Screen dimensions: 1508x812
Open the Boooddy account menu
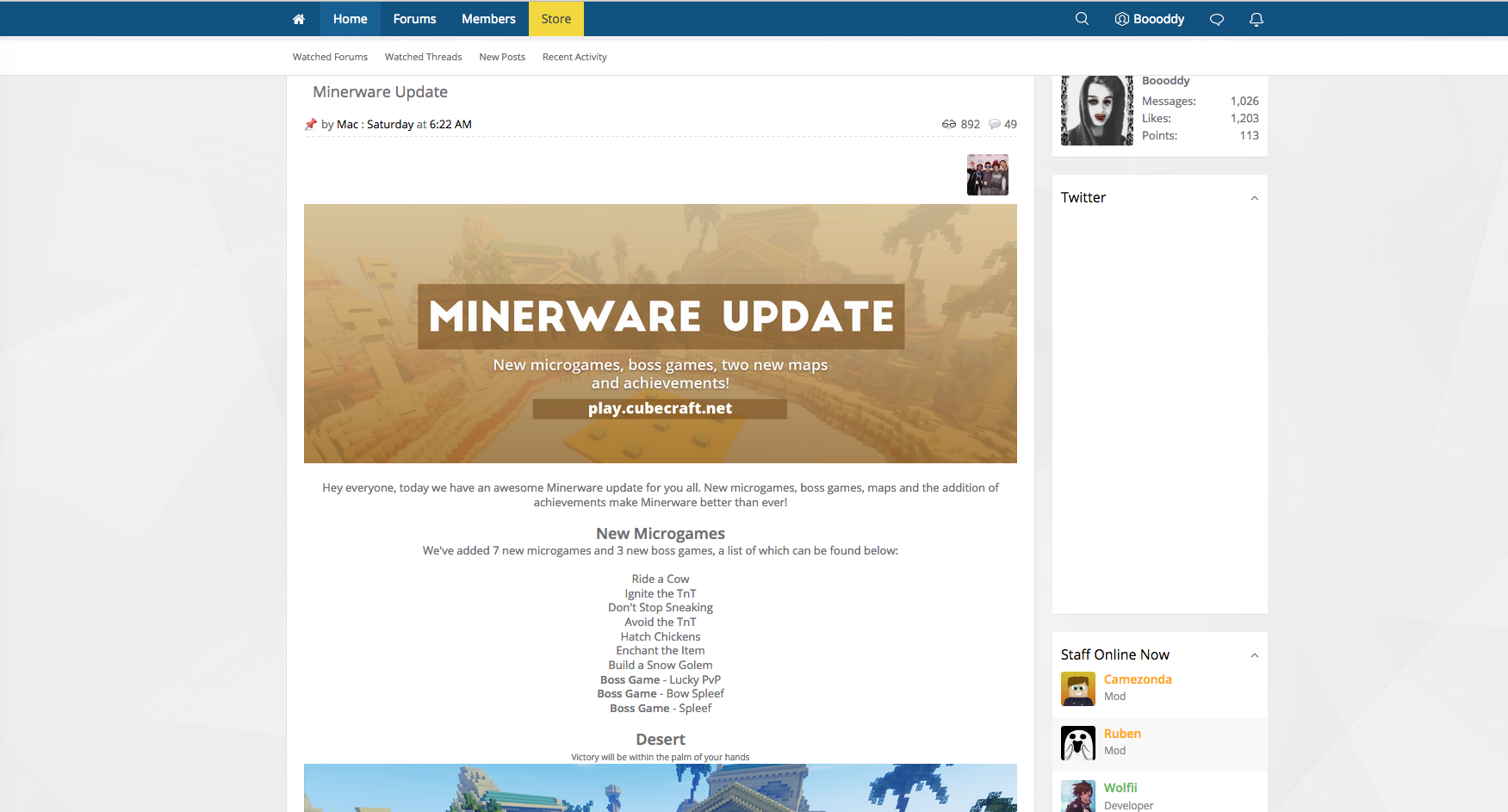click(x=1150, y=19)
